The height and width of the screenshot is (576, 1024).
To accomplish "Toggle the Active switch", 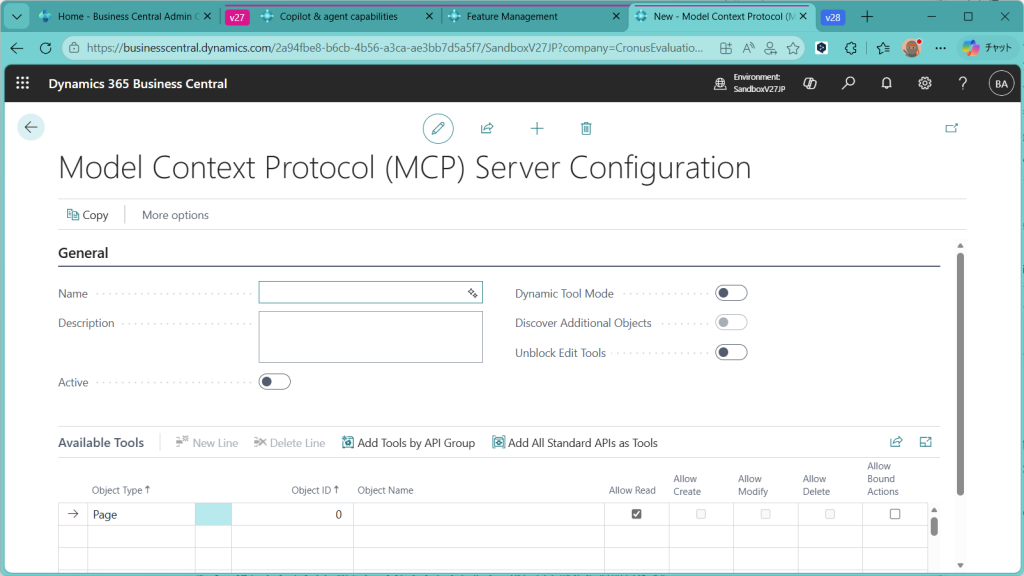I will pyautogui.click(x=274, y=382).
